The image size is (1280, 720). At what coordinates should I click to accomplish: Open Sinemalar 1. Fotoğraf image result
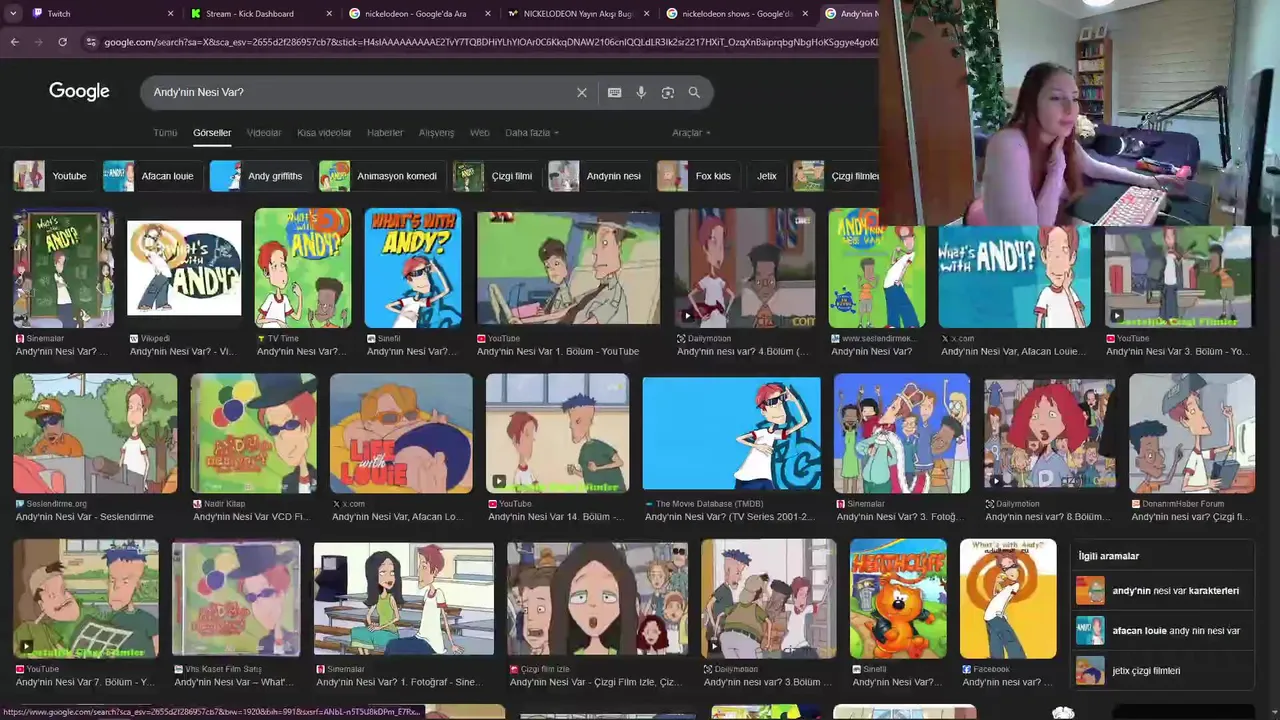pos(404,598)
